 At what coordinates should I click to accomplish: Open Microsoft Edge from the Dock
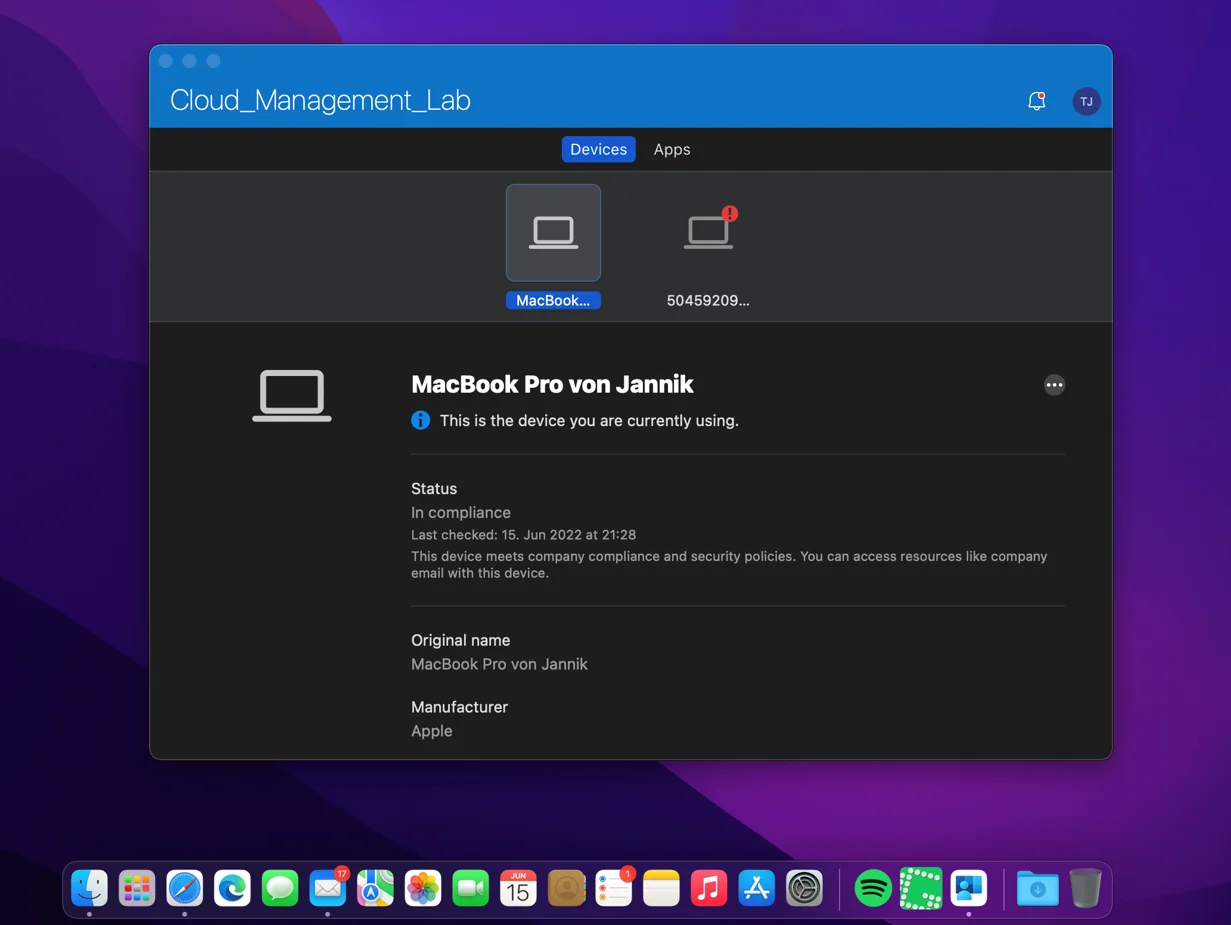pyautogui.click(x=233, y=888)
